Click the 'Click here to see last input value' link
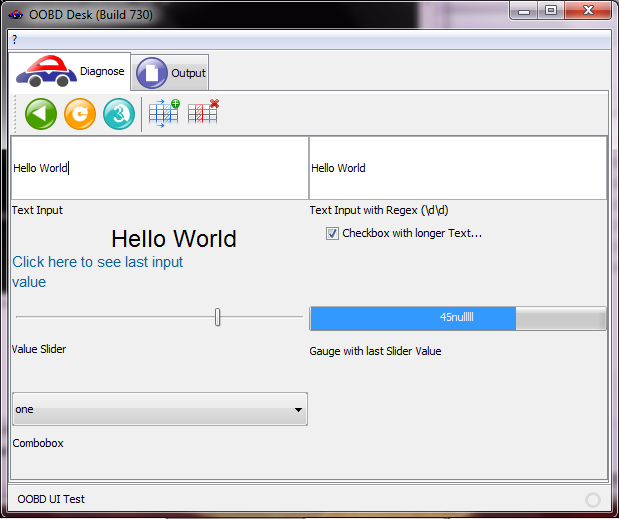Screen dimensions: 619x519 [x=97, y=272]
